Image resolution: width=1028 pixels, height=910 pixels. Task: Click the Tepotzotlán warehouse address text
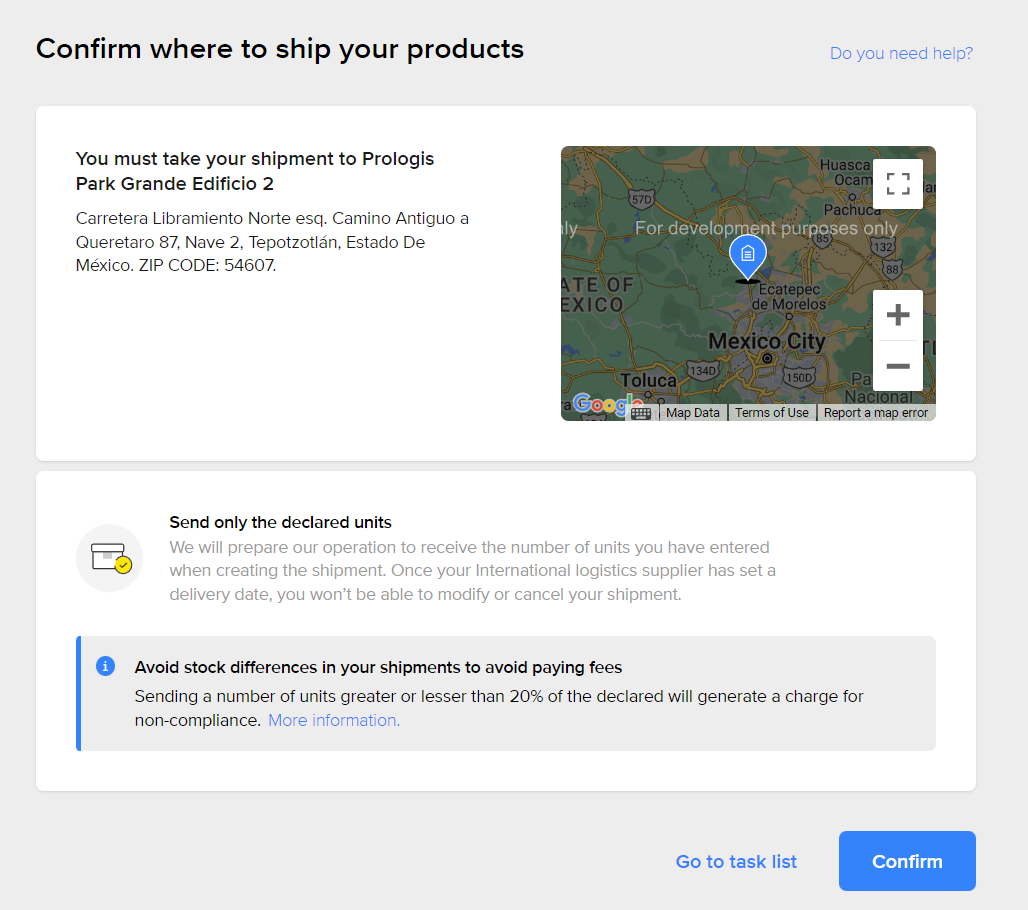(272, 242)
